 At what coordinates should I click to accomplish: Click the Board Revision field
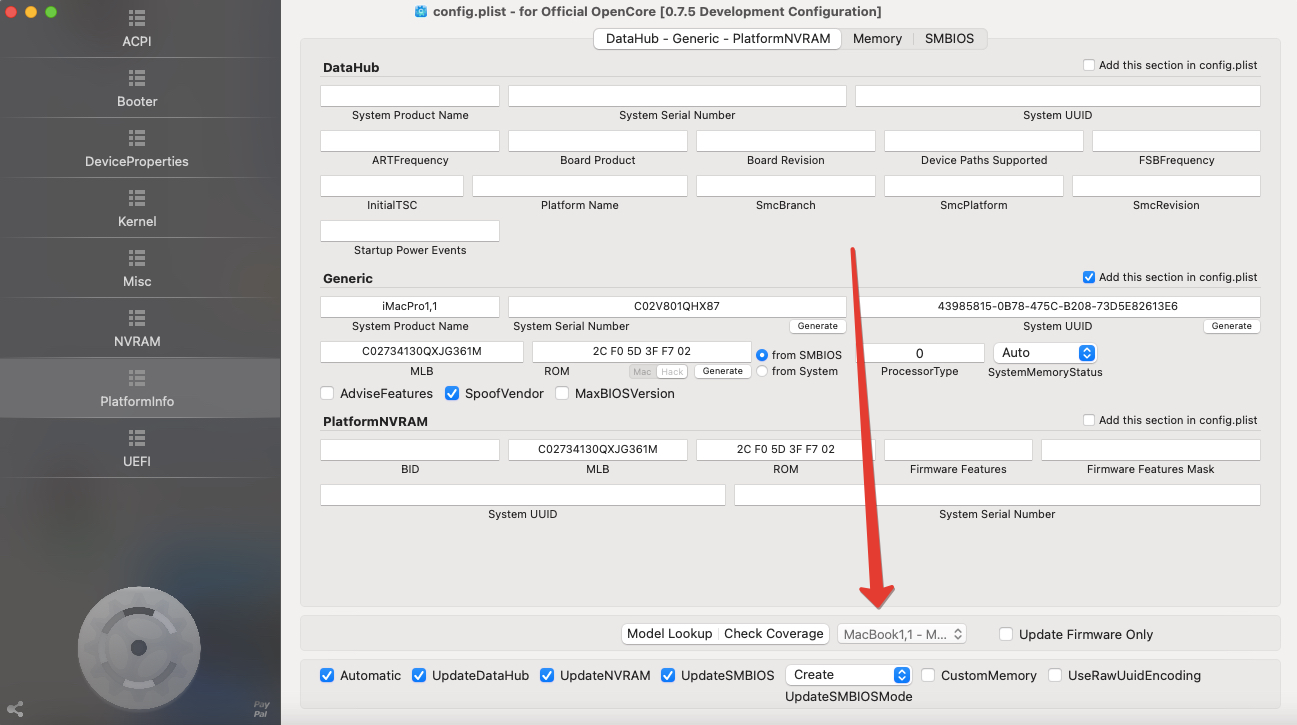(x=786, y=141)
